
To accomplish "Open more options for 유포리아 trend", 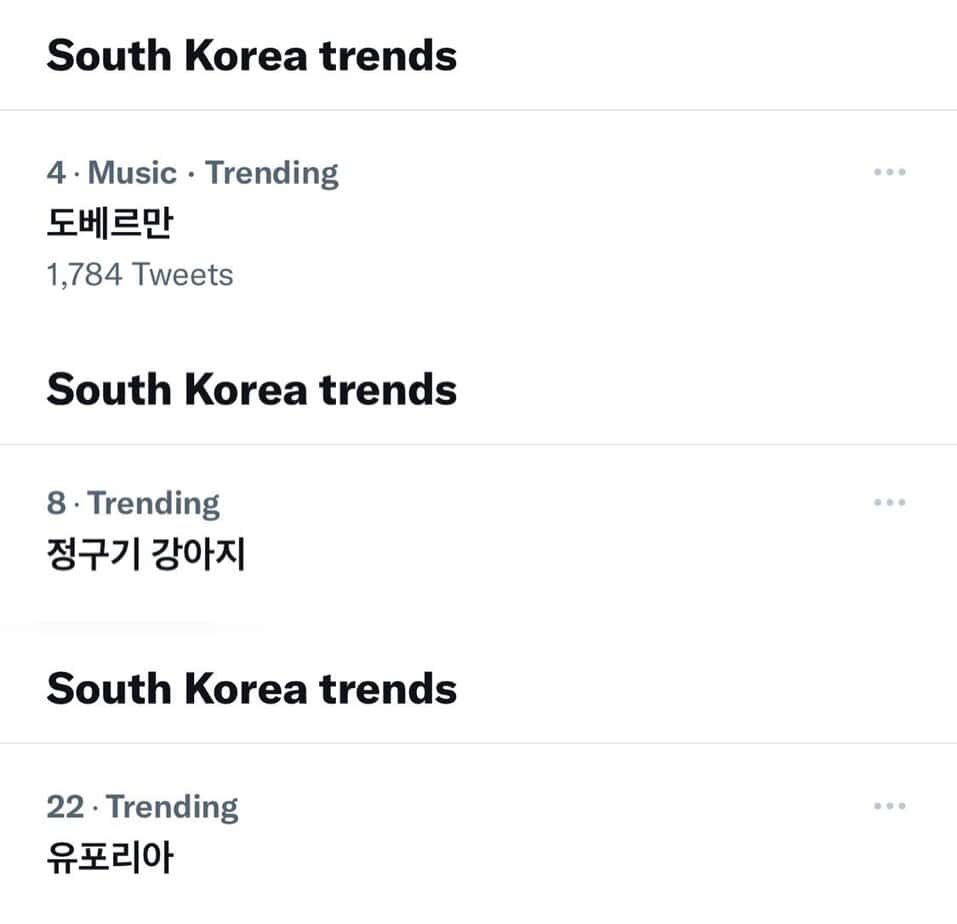I will (889, 806).
